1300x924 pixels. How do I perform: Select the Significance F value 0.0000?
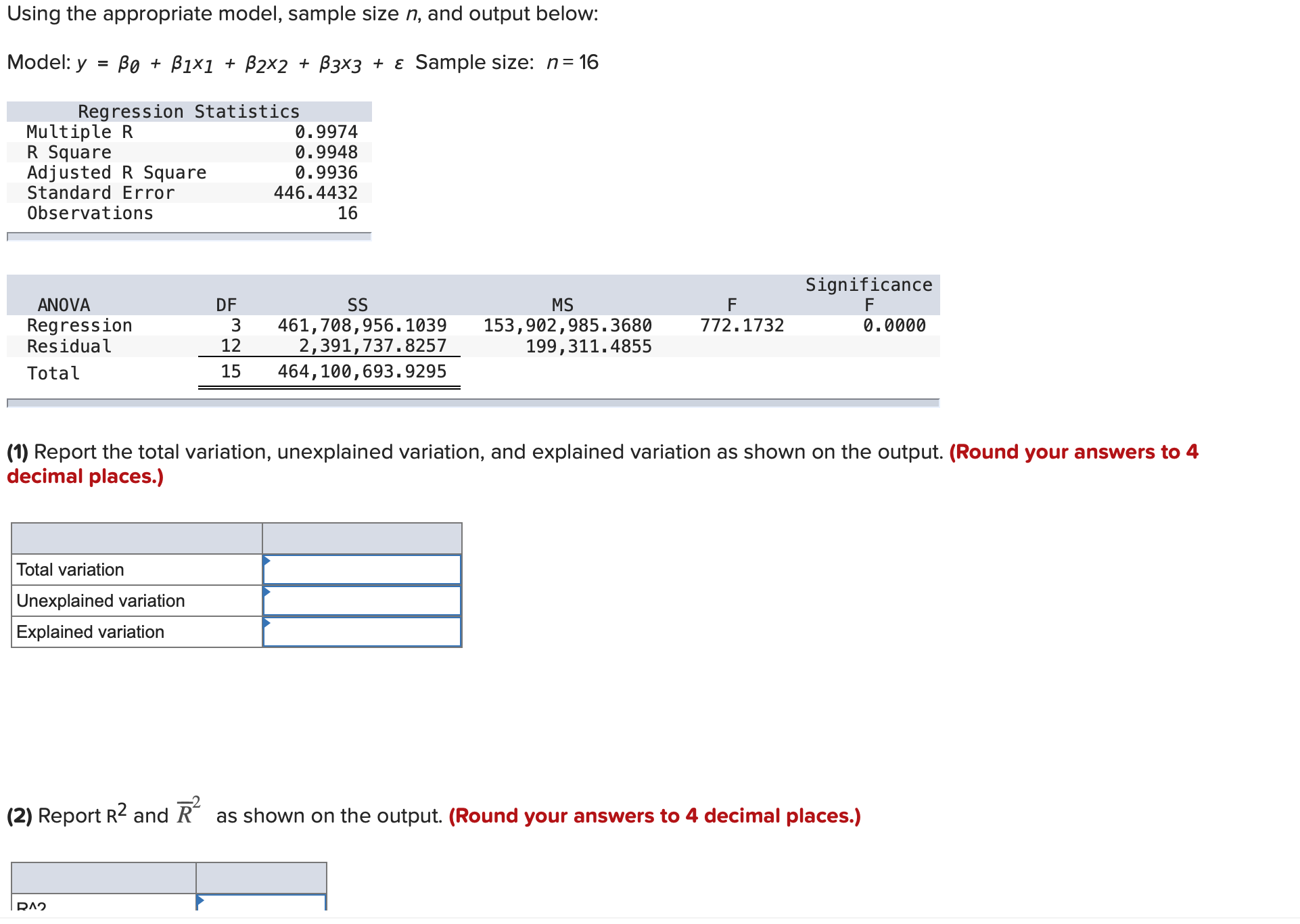click(x=894, y=325)
